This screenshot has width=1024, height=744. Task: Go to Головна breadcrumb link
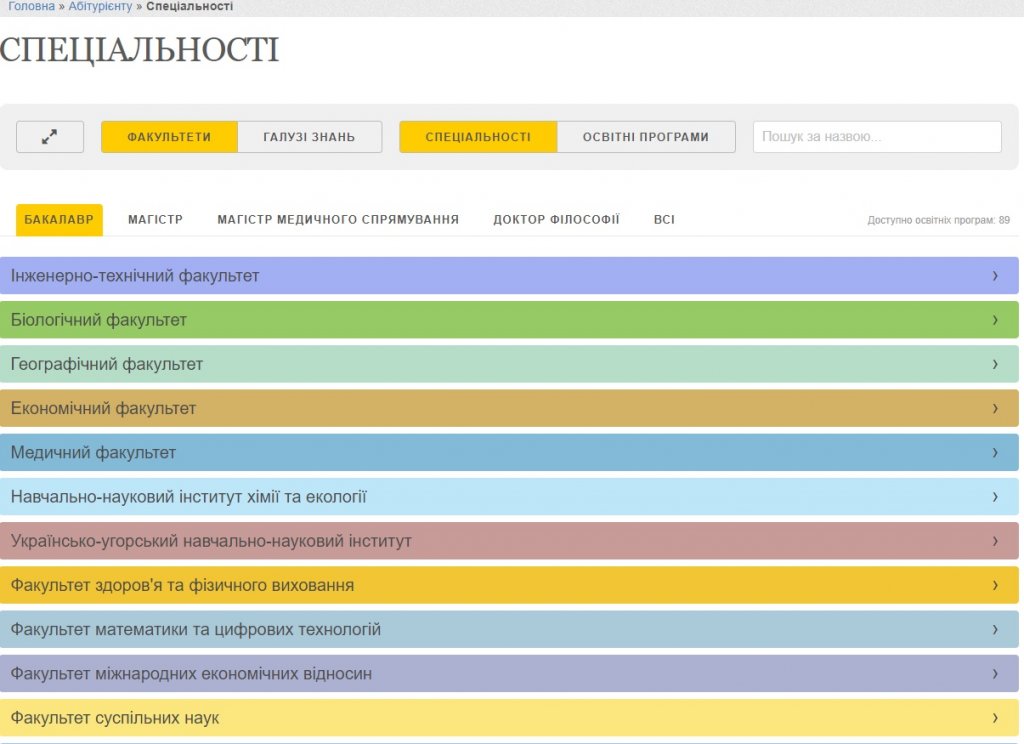31,6
